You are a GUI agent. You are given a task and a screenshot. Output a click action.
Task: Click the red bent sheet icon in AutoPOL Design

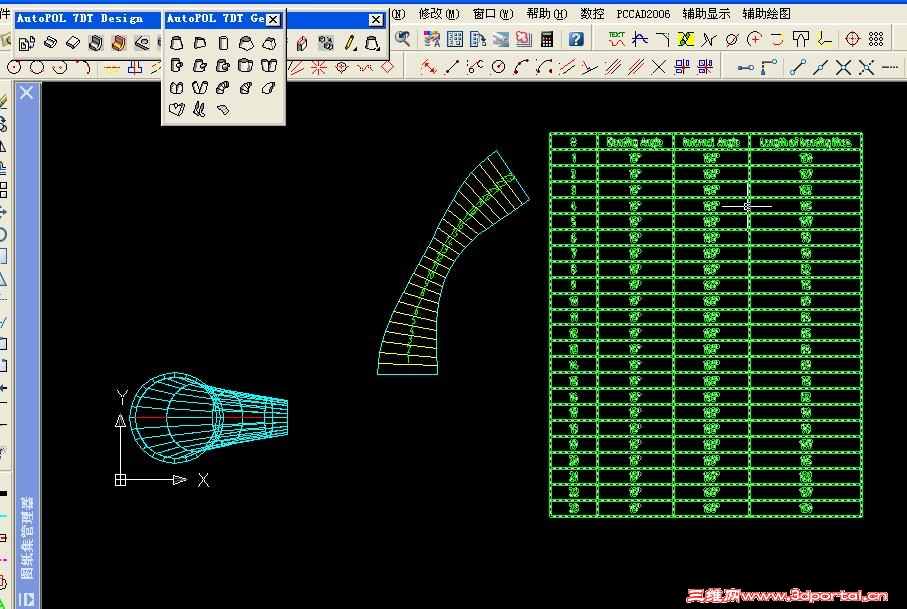119,43
